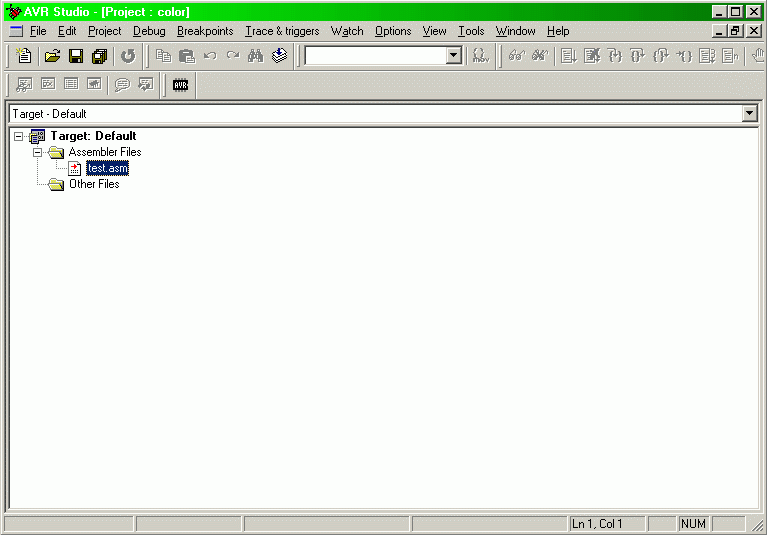
Task: Click the New File toolbar icon
Action: pos(23,56)
